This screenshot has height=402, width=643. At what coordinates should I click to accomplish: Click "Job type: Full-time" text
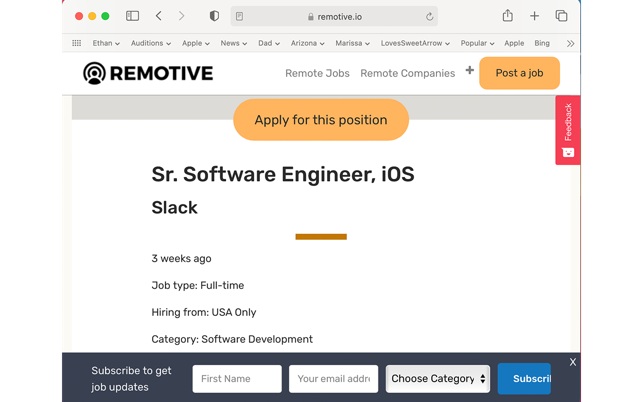[198, 286]
